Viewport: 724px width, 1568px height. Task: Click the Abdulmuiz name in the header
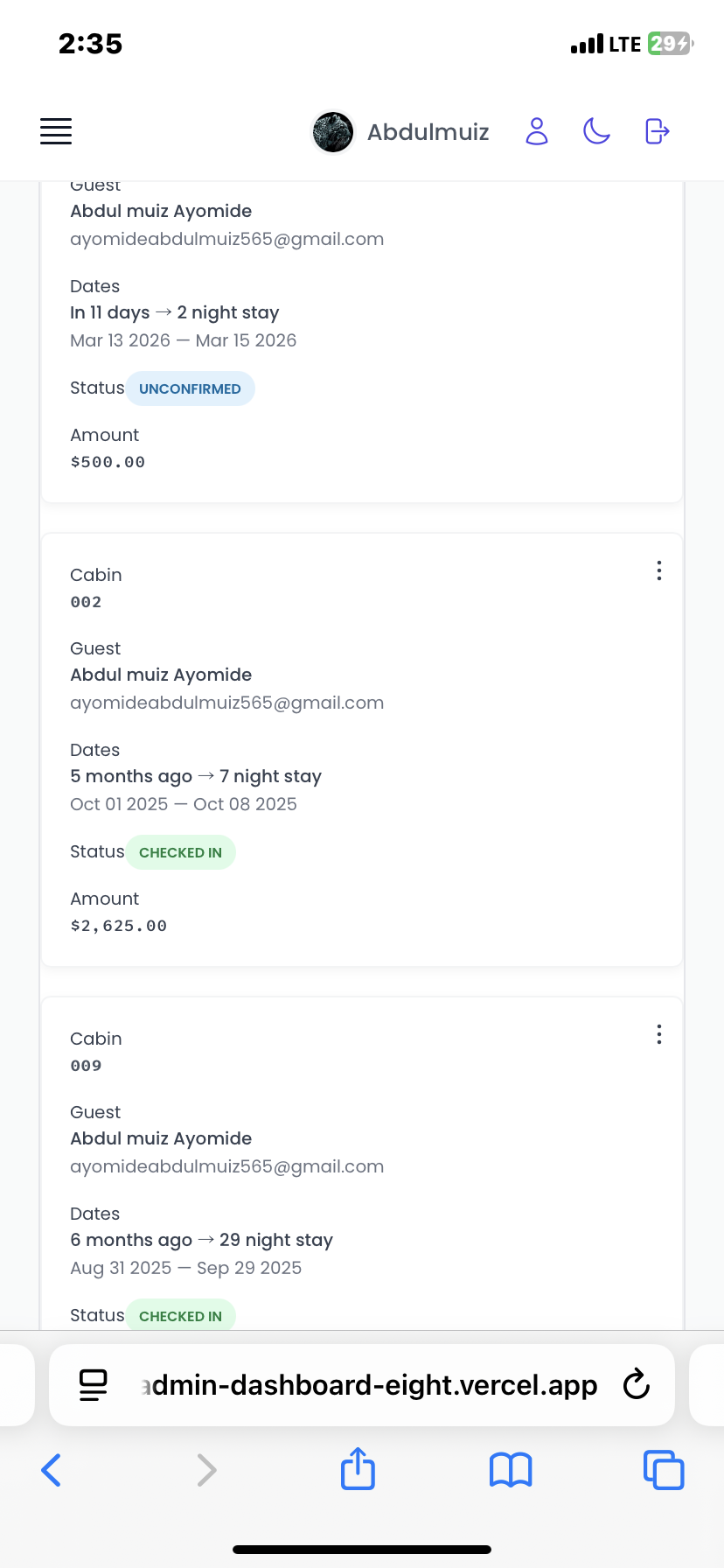coord(428,131)
